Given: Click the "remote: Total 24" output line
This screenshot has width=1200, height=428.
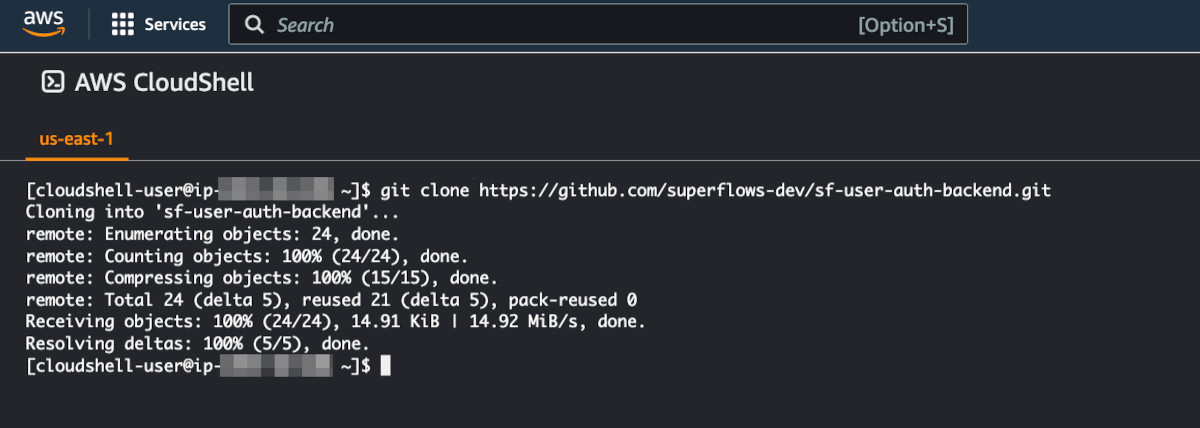Looking at the screenshot, I should click(331, 300).
